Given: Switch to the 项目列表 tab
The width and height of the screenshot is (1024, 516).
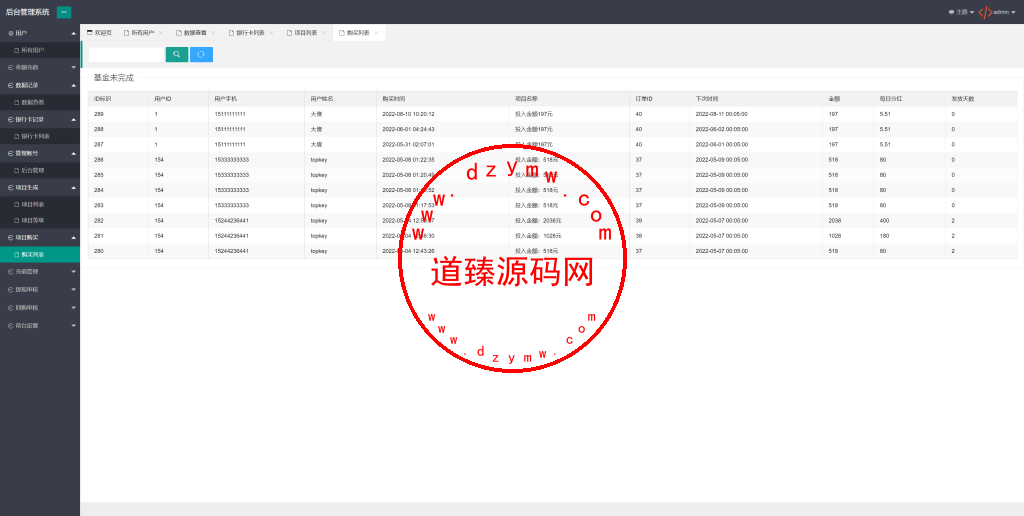Looking at the screenshot, I should (x=302, y=33).
